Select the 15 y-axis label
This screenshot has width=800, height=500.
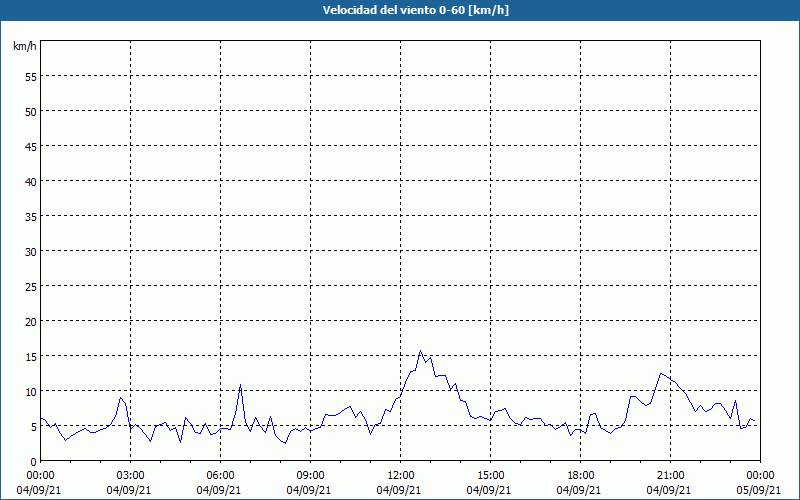pyautogui.click(x=31, y=357)
